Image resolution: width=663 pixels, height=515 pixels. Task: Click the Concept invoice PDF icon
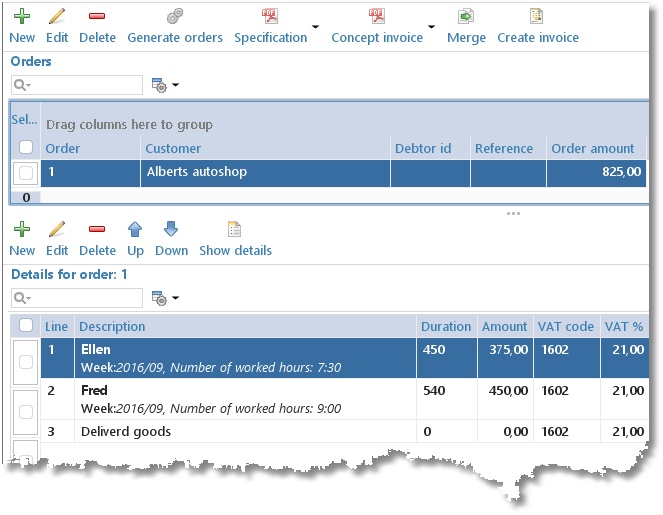coord(376,16)
